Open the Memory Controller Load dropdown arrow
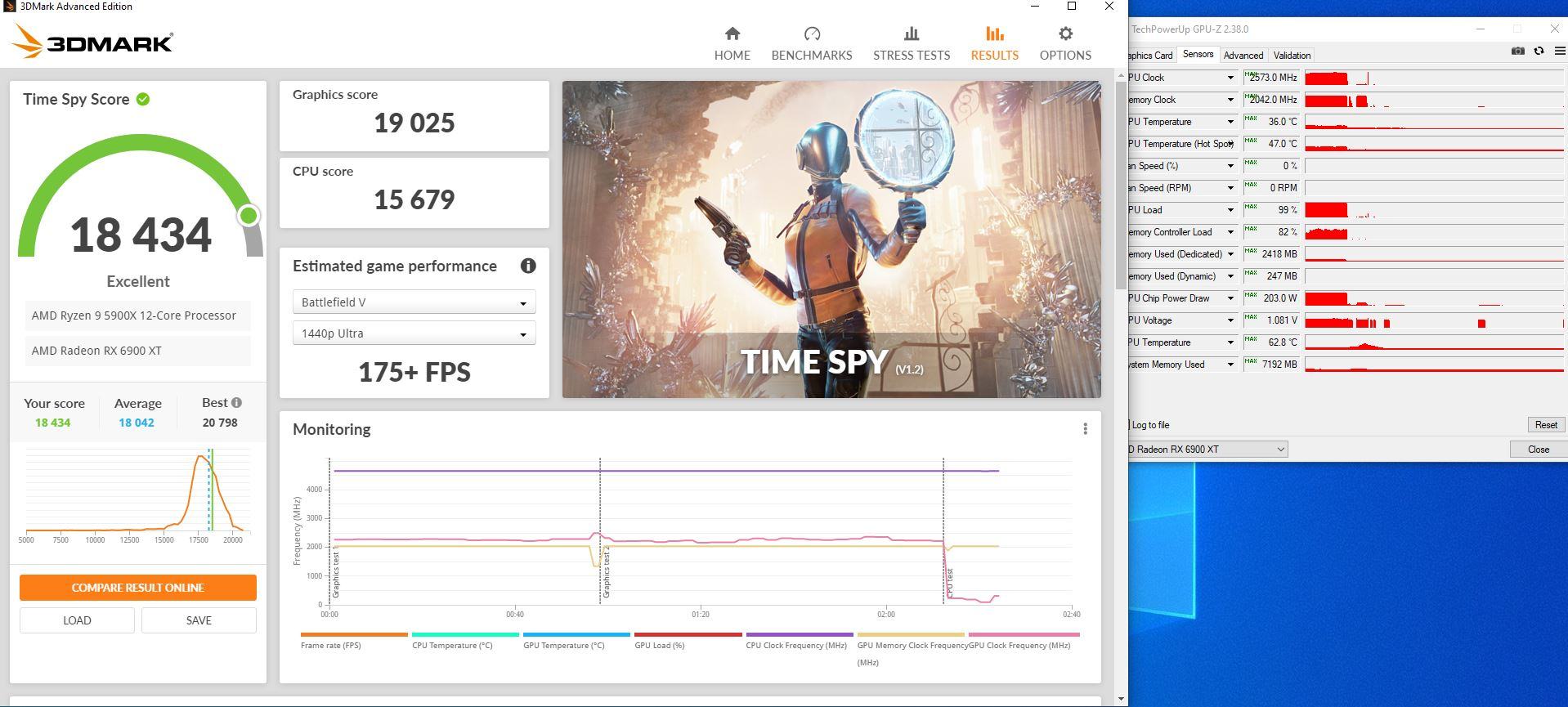This screenshot has width=1568, height=707. point(1230,232)
